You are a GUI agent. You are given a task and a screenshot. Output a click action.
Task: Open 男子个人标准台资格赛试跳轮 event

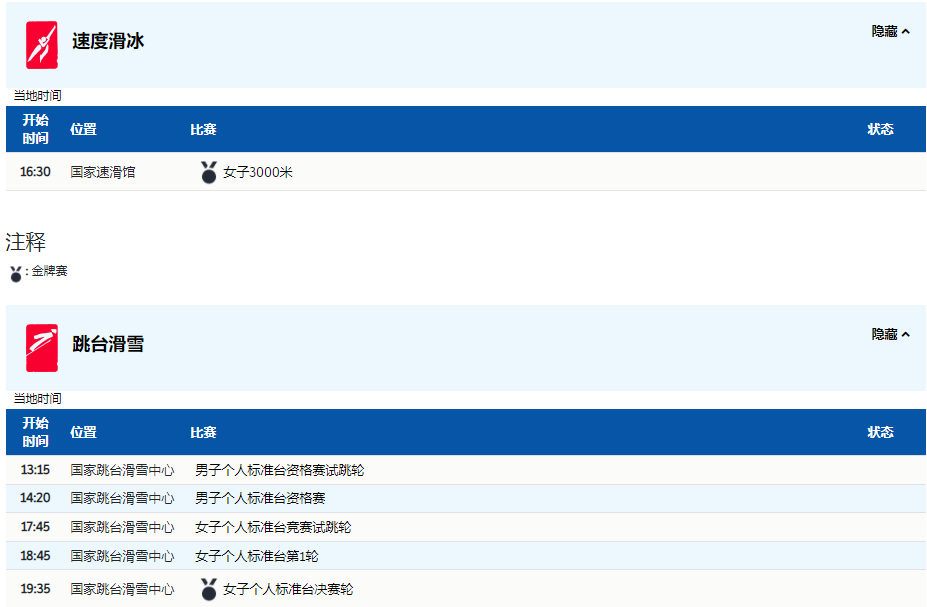[x=279, y=470]
